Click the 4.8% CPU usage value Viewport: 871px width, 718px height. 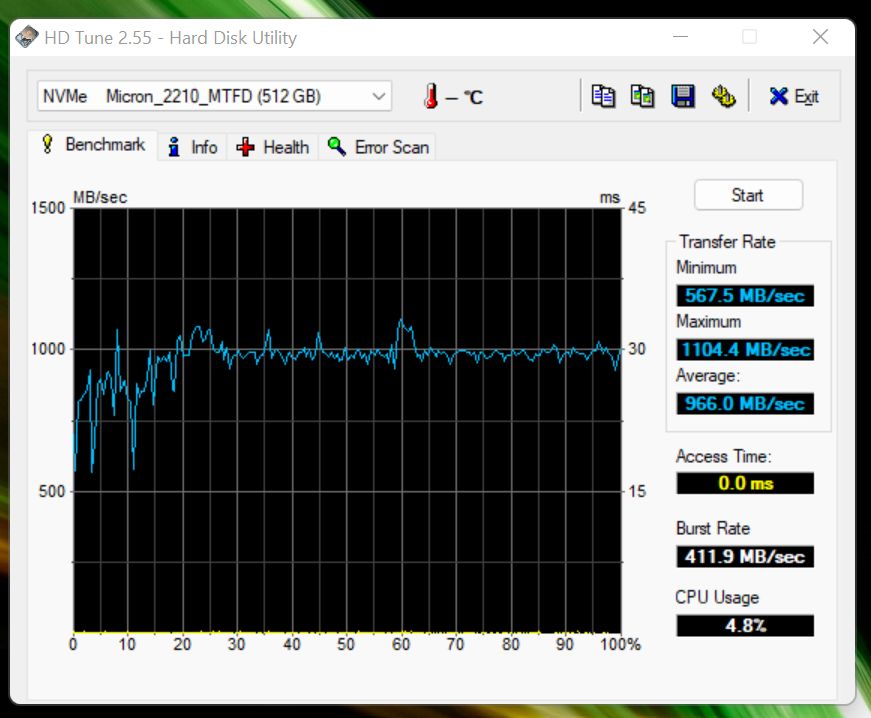point(745,625)
